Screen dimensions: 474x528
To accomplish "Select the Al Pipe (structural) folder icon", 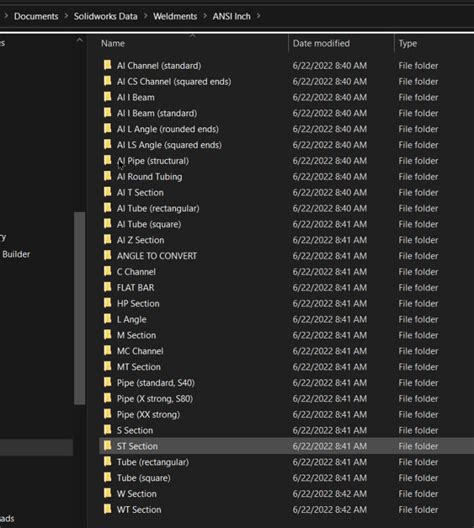I will [107, 160].
